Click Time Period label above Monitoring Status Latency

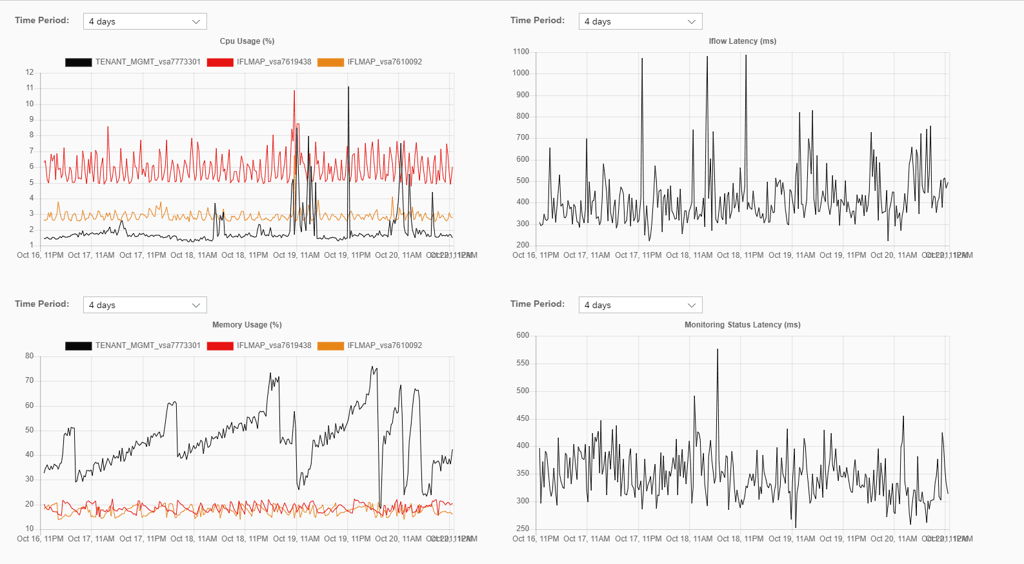coord(537,304)
